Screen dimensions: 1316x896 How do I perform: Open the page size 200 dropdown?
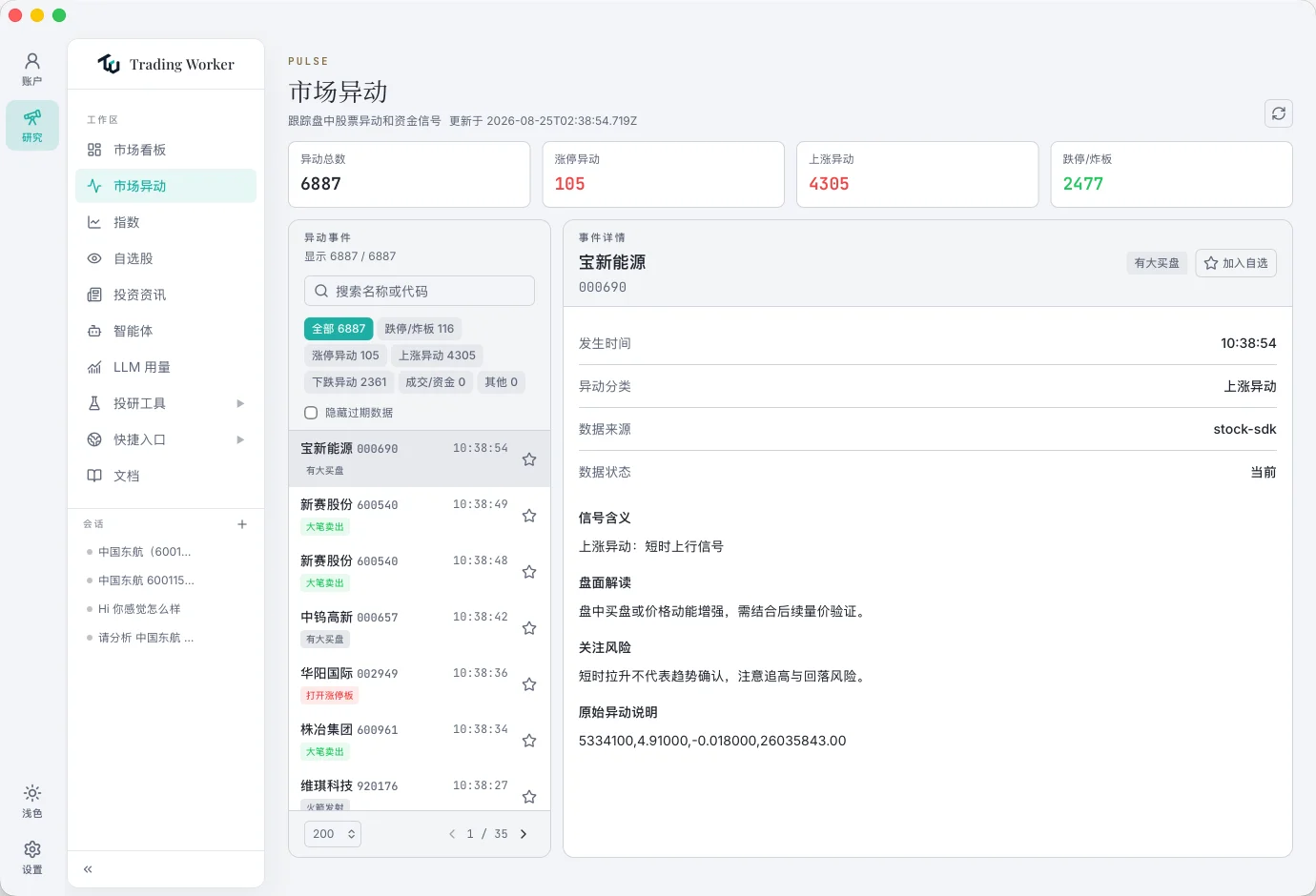click(x=333, y=834)
